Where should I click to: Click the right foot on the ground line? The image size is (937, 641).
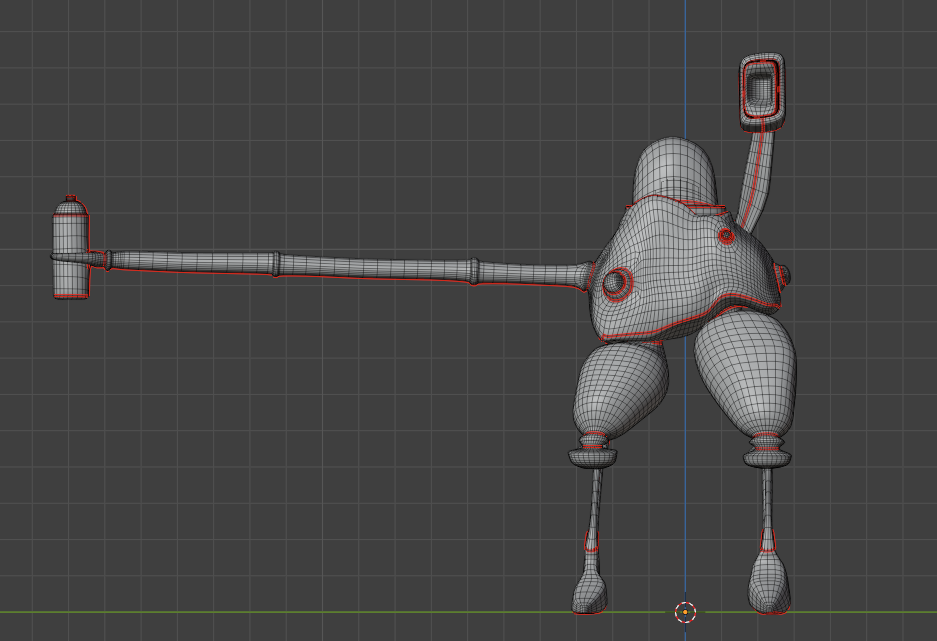click(x=770, y=585)
